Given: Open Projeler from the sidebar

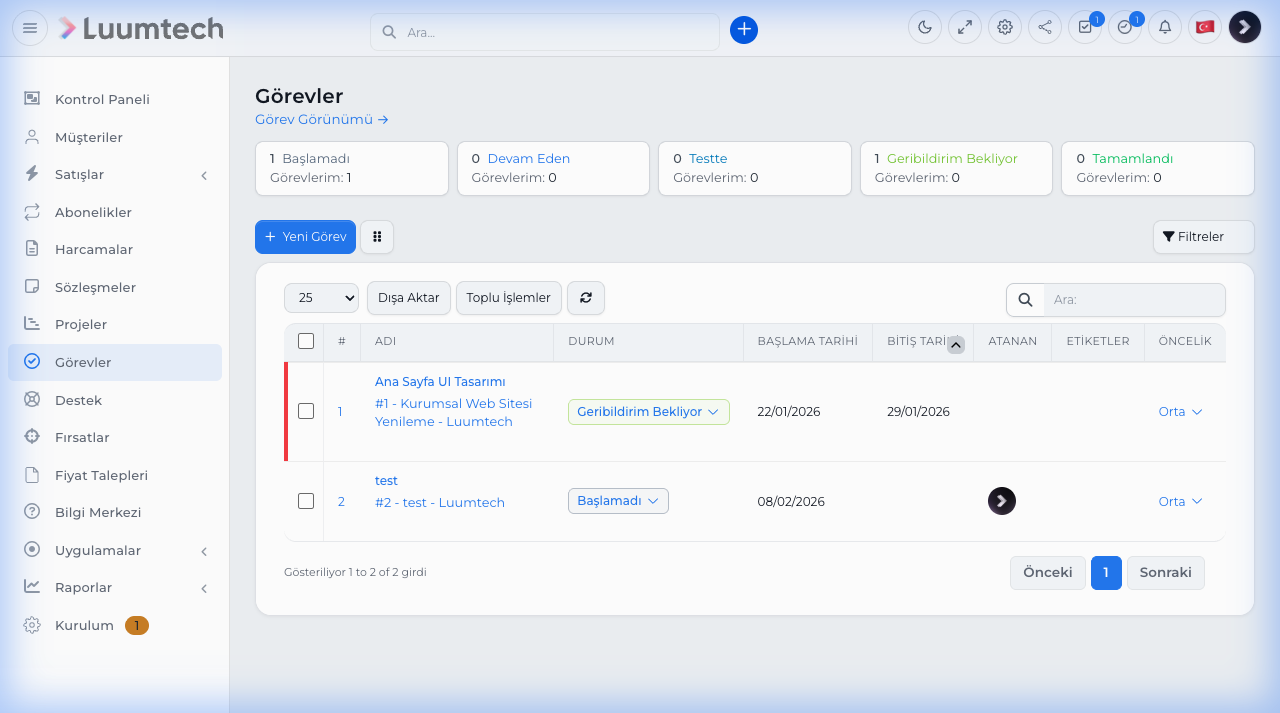Looking at the screenshot, I should [x=81, y=325].
